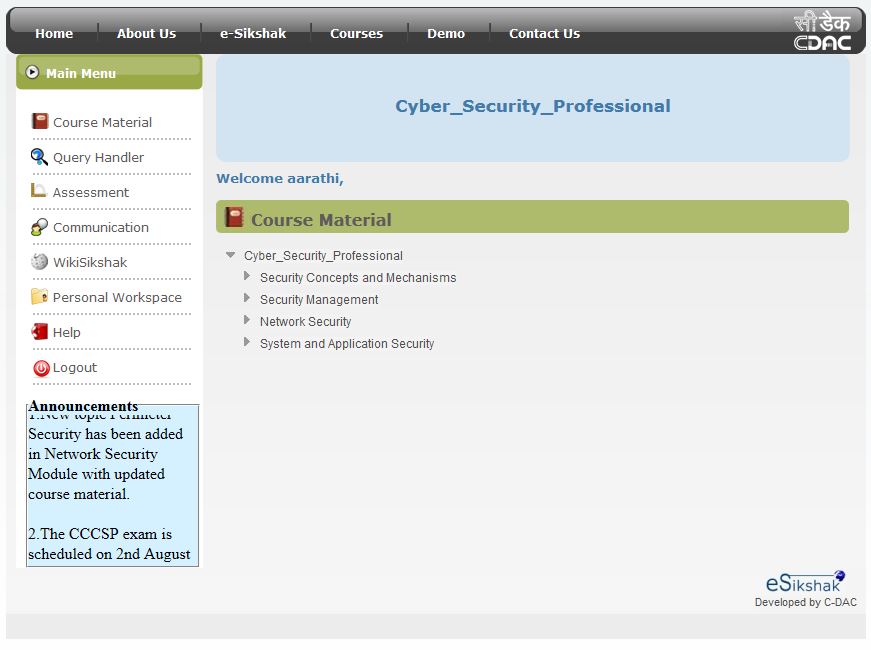
Task: Click the Main Menu header play icon
Action: click(32, 72)
